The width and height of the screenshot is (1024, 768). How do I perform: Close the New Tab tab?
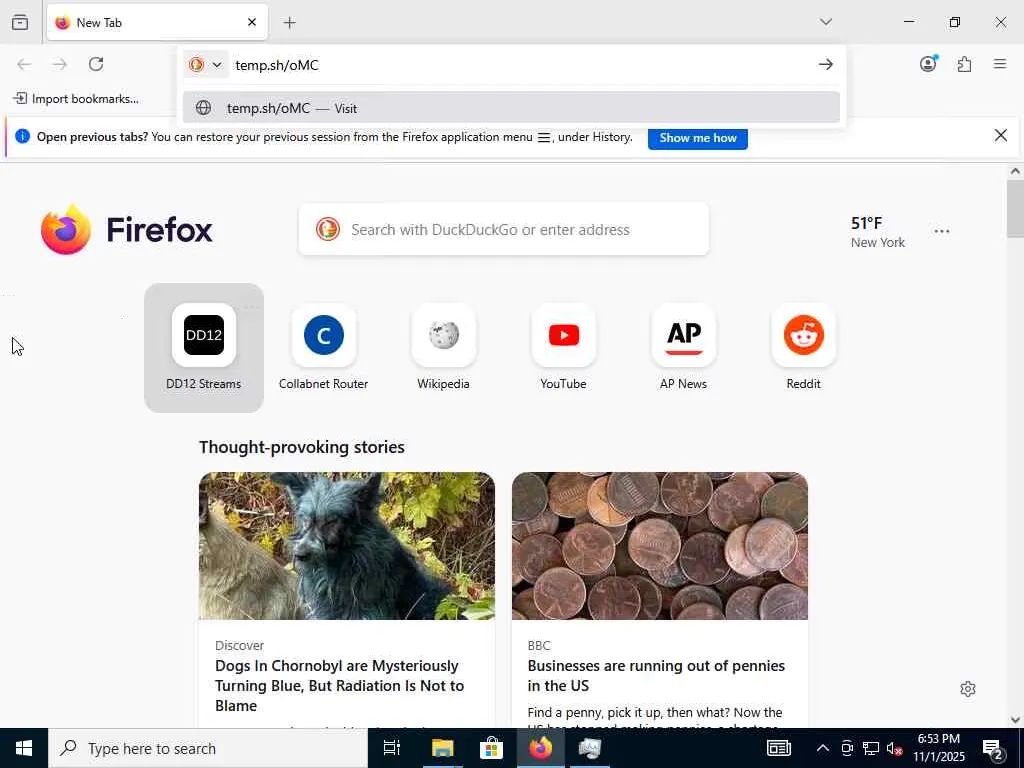(x=252, y=22)
